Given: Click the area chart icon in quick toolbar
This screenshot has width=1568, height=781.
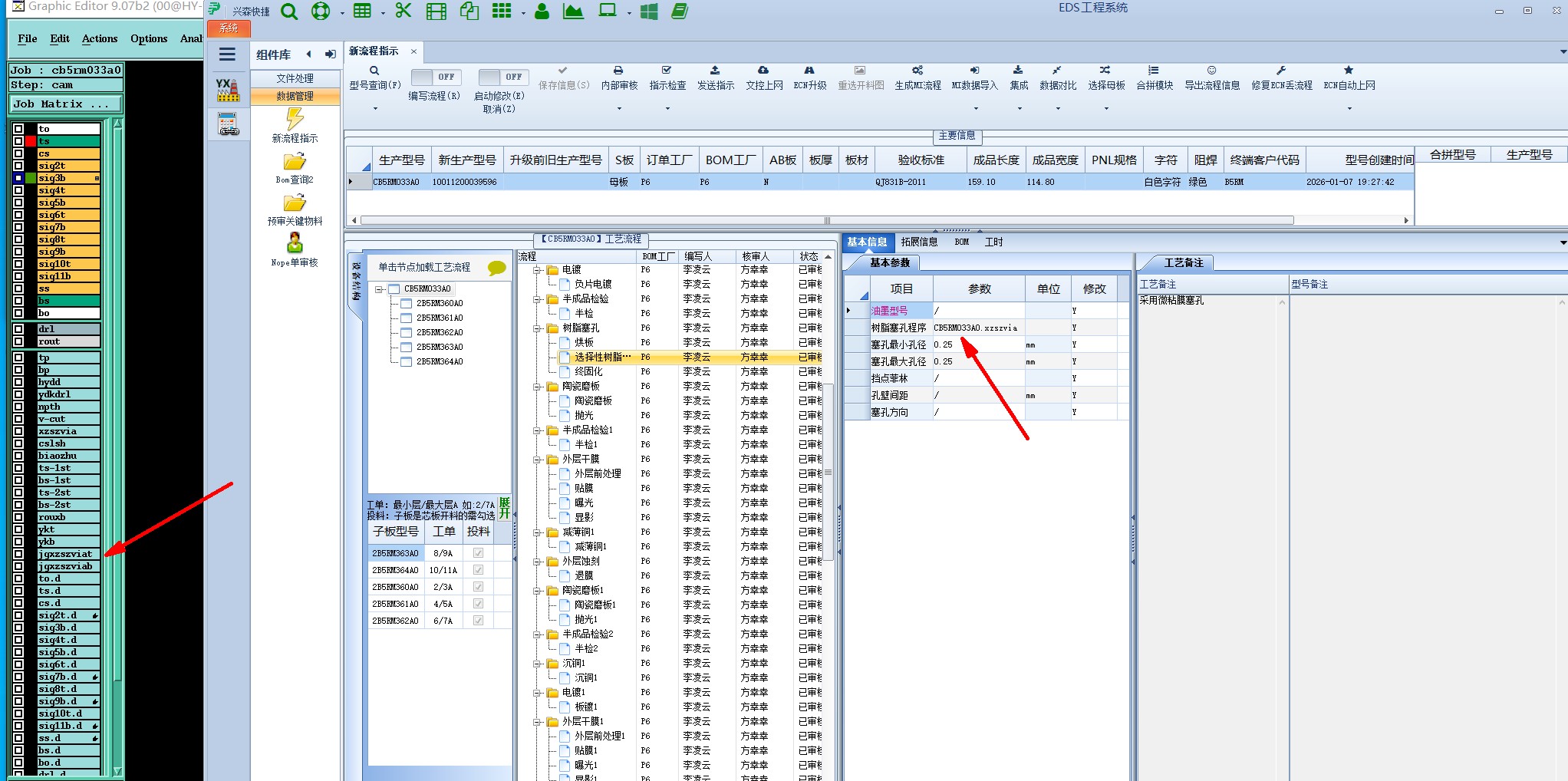Looking at the screenshot, I should [574, 11].
